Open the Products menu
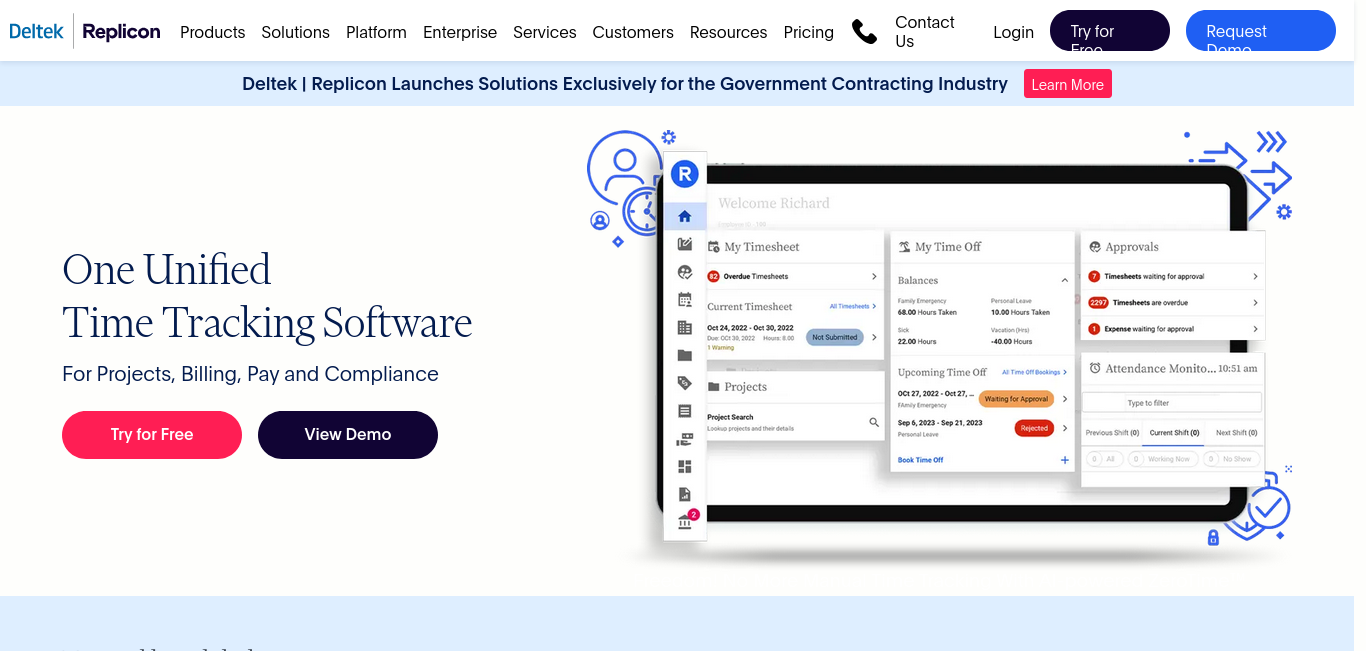 (x=212, y=32)
